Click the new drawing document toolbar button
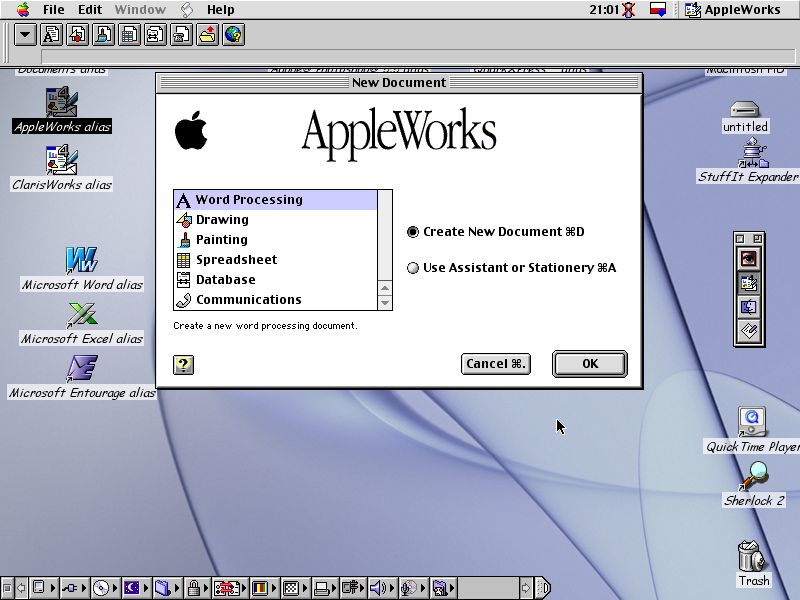 click(78, 35)
